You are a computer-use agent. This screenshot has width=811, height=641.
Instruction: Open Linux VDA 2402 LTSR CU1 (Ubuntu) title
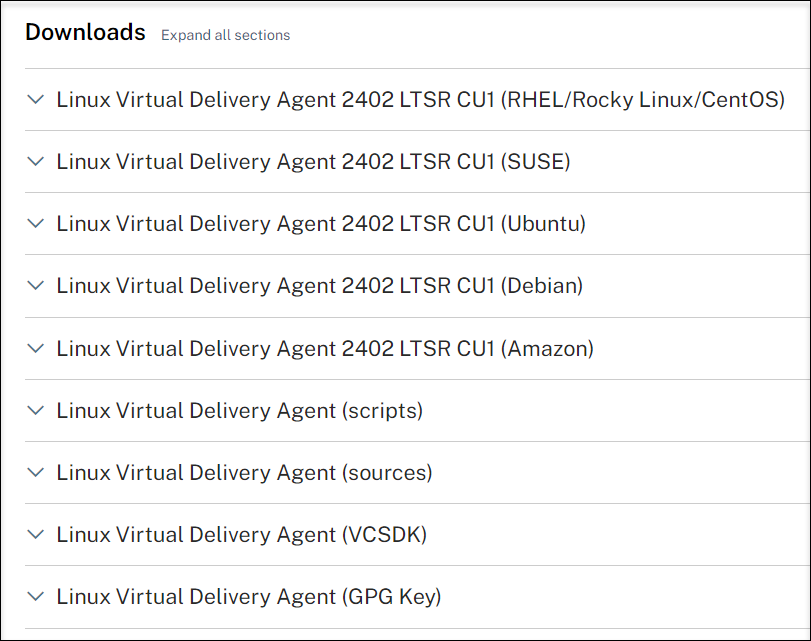(321, 224)
